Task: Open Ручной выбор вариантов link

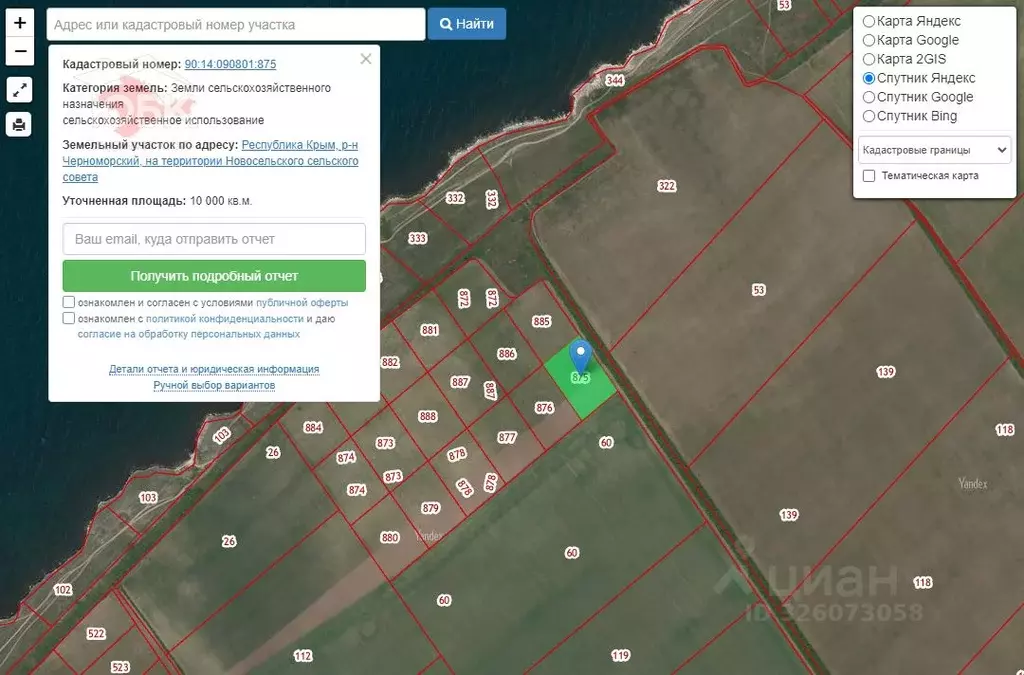Action: 214,385
